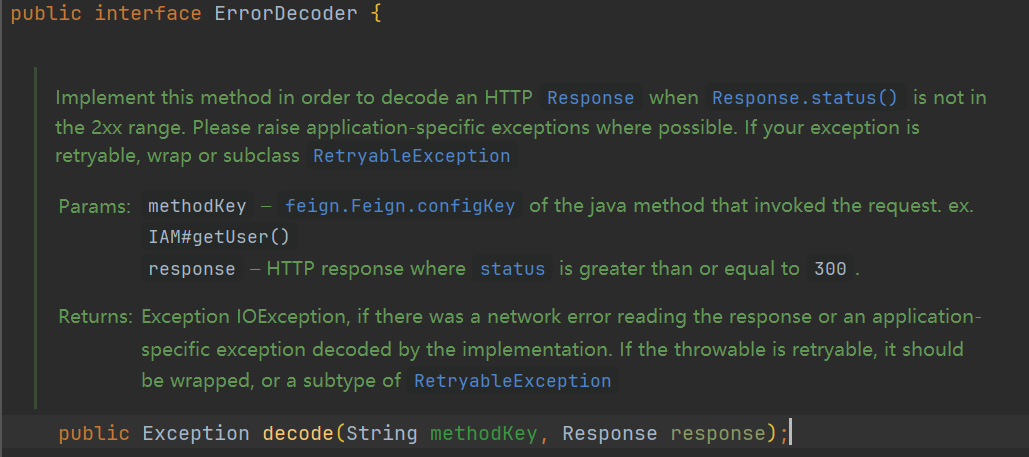1029x457 pixels.
Task: Place the caret after the decode line's semicolon
Action: pyautogui.click(x=791, y=433)
